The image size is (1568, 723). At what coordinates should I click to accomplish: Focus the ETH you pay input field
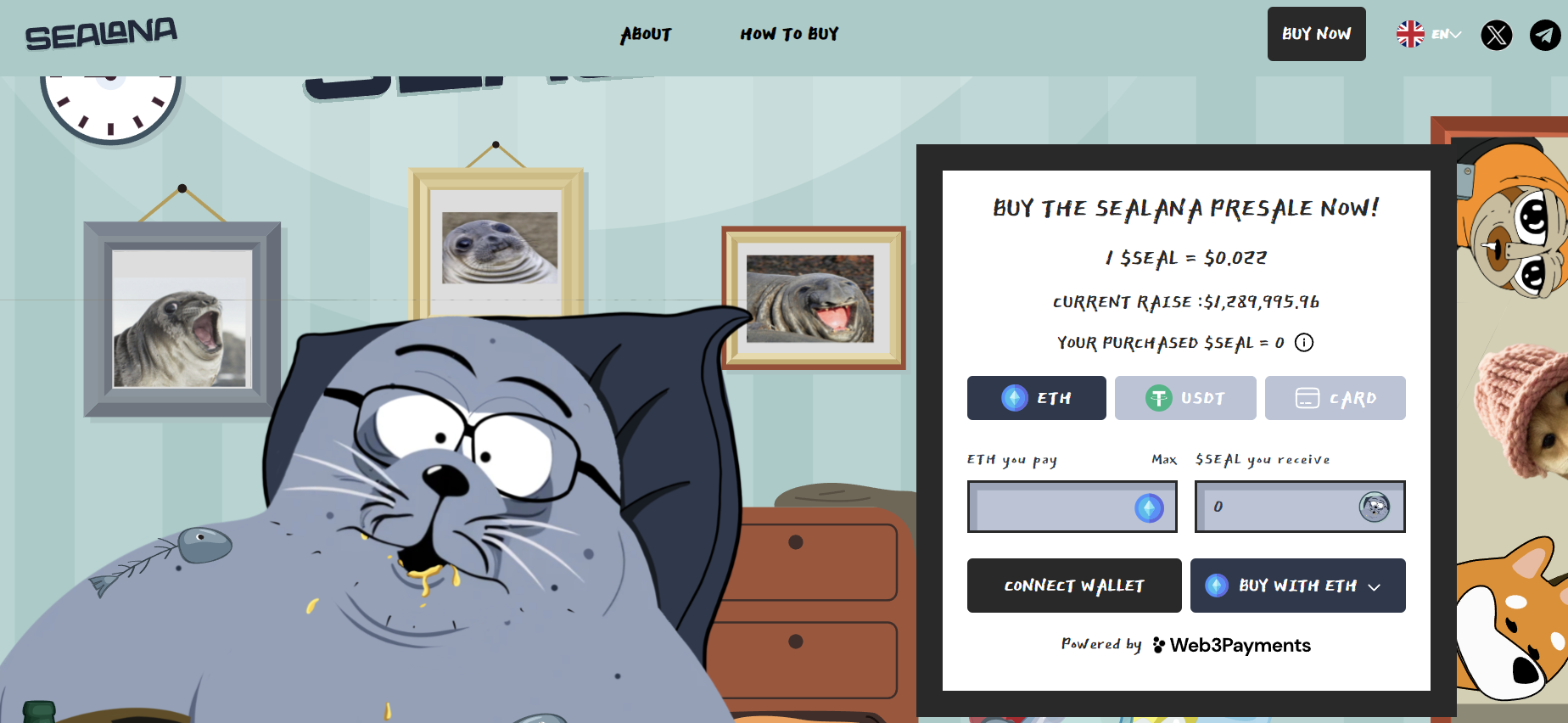(x=1072, y=507)
